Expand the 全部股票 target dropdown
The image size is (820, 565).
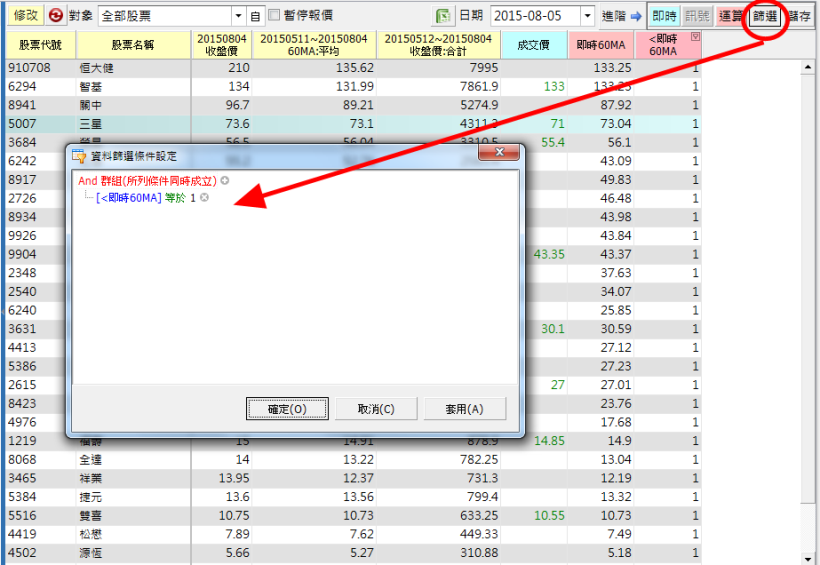coord(238,16)
